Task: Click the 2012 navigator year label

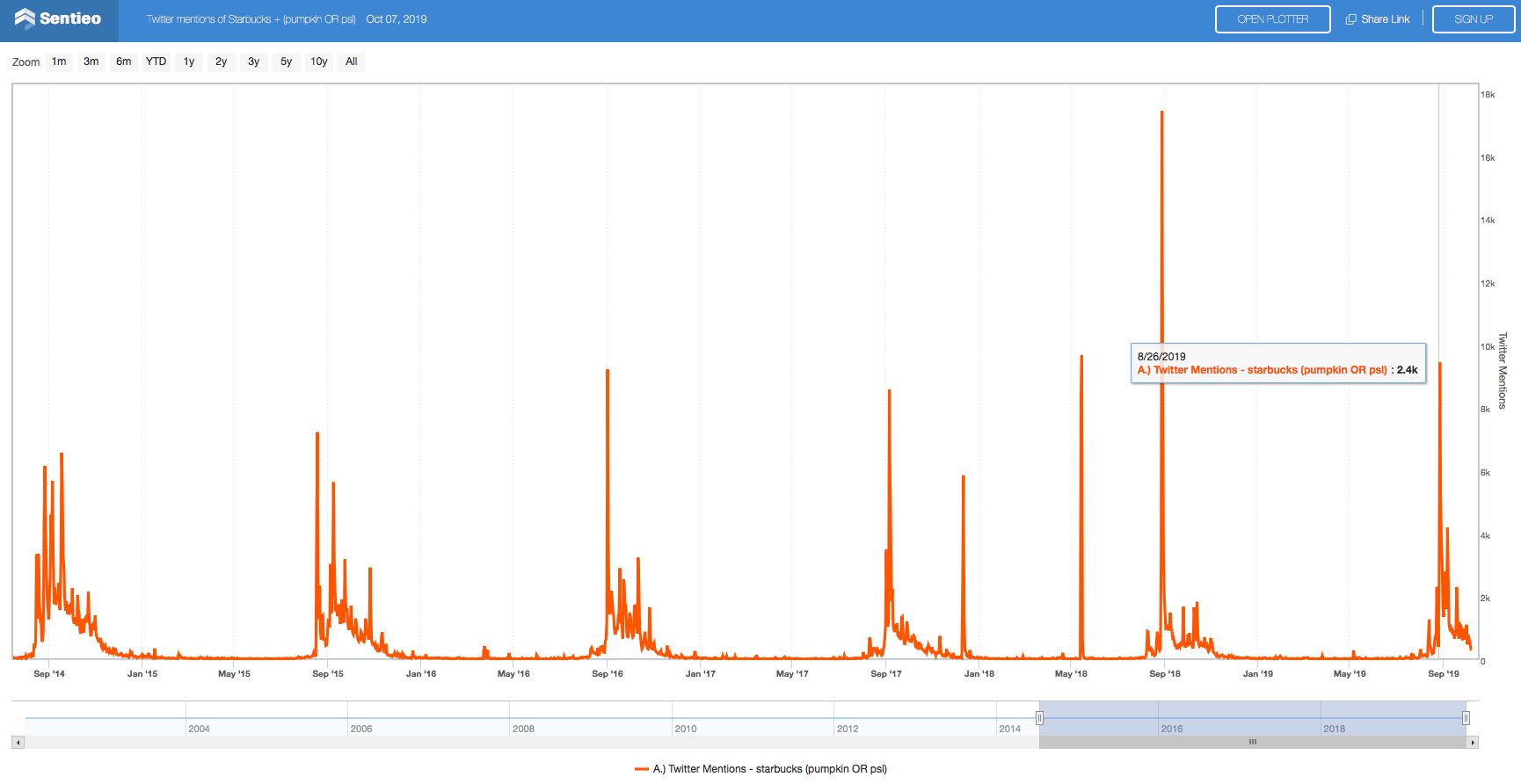Action: tap(848, 729)
